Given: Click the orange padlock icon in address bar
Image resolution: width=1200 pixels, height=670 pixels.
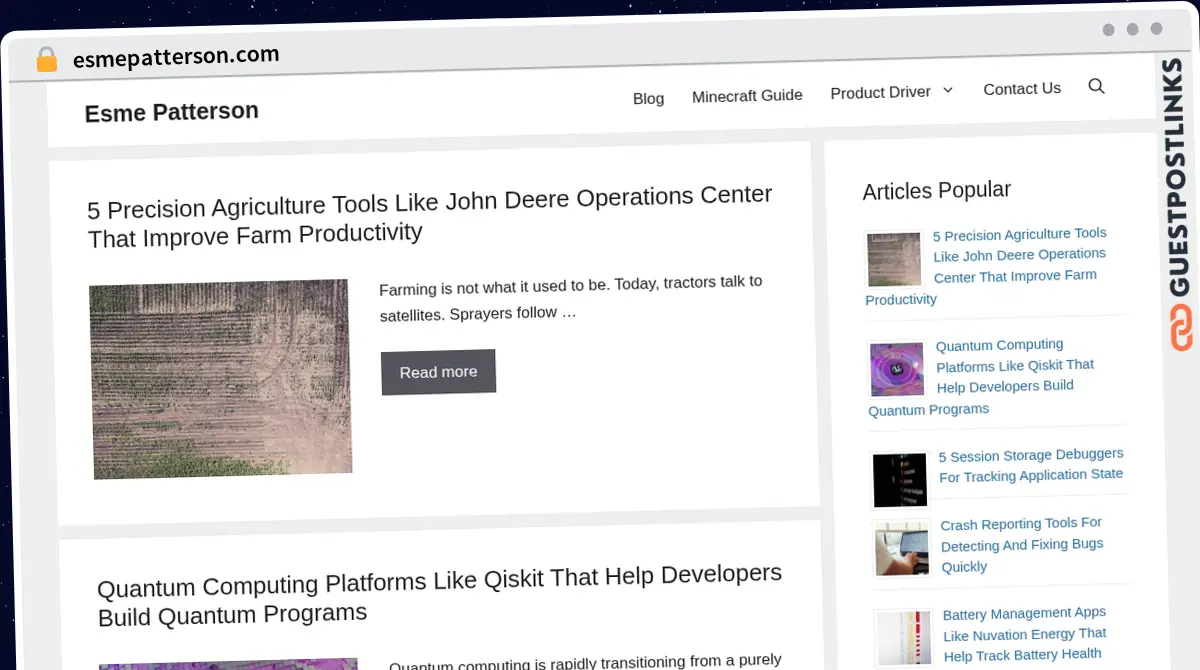Looking at the screenshot, I should pos(46,60).
